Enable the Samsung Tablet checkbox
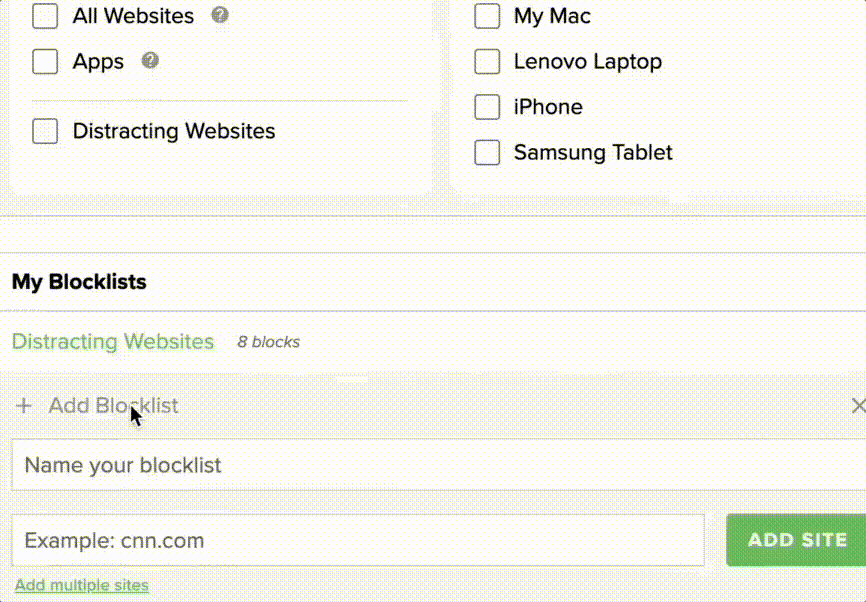This screenshot has height=602, width=866. pyautogui.click(x=487, y=152)
